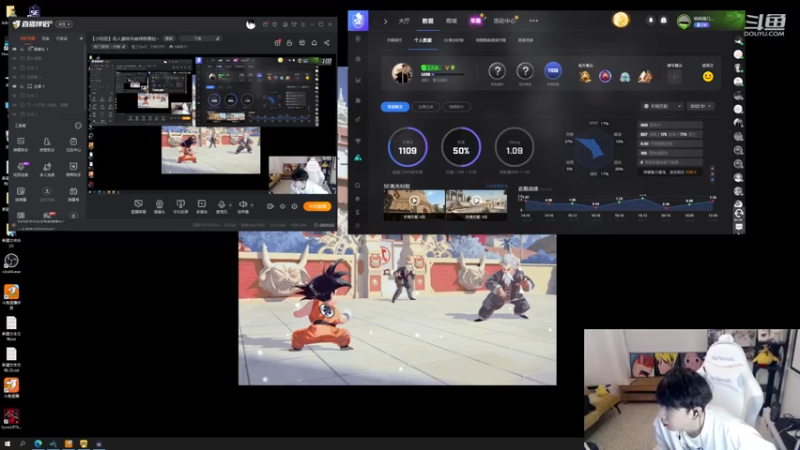This screenshot has width=800, height=450.
Task: Click the orange stop-streaming button
Action: pyautogui.click(x=317, y=206)
